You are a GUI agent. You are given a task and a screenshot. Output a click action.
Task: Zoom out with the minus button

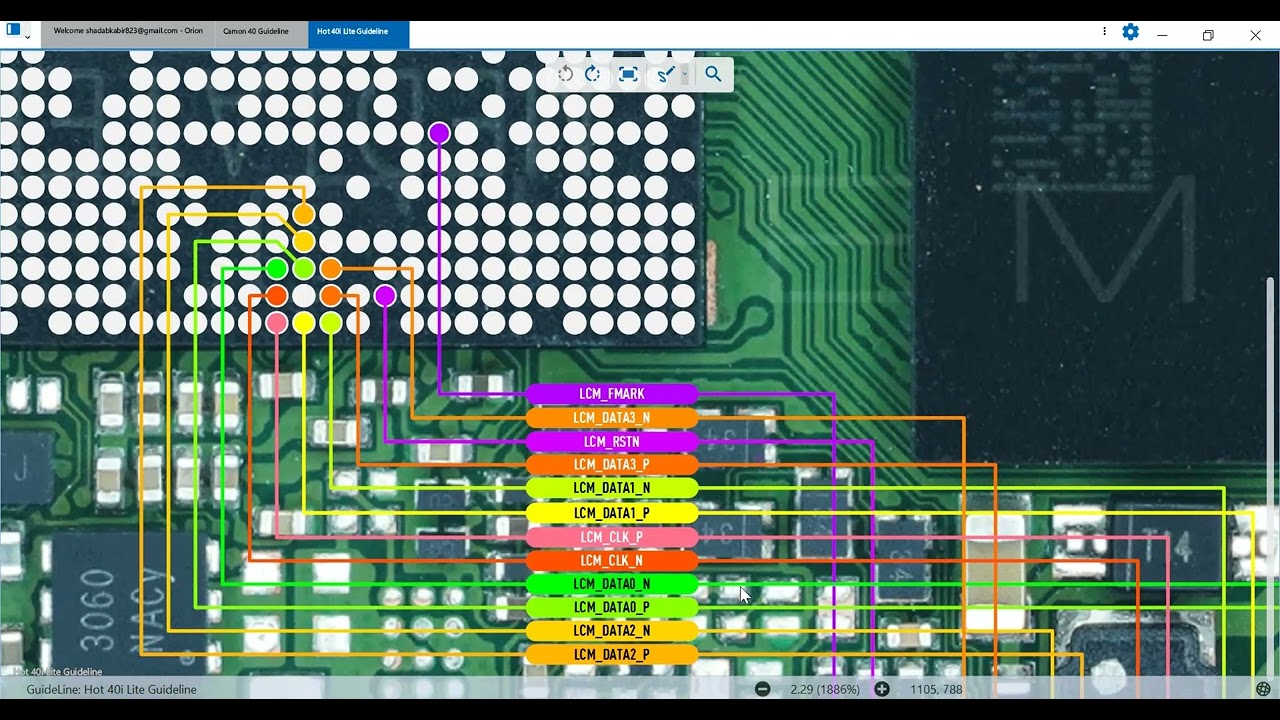pos(763,689)
